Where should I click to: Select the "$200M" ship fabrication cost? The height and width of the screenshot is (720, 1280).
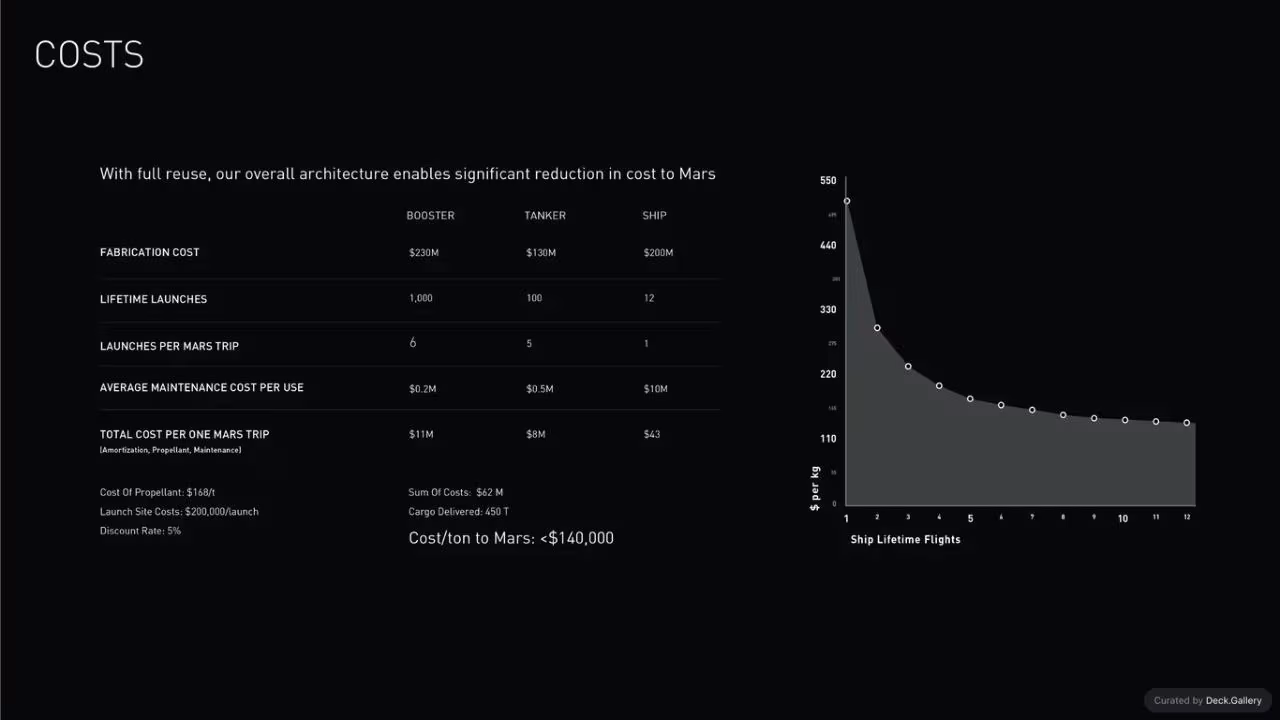click(x=658, y=253)
